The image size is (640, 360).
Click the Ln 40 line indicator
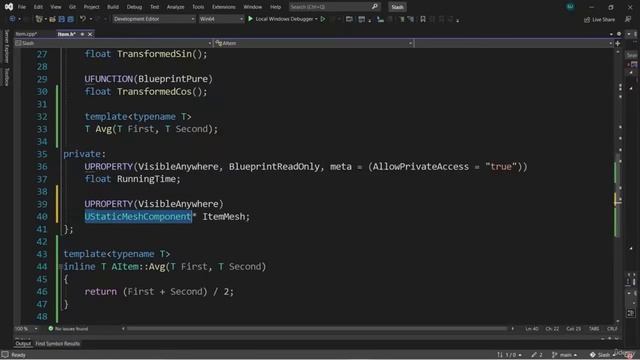coord(532,329)
